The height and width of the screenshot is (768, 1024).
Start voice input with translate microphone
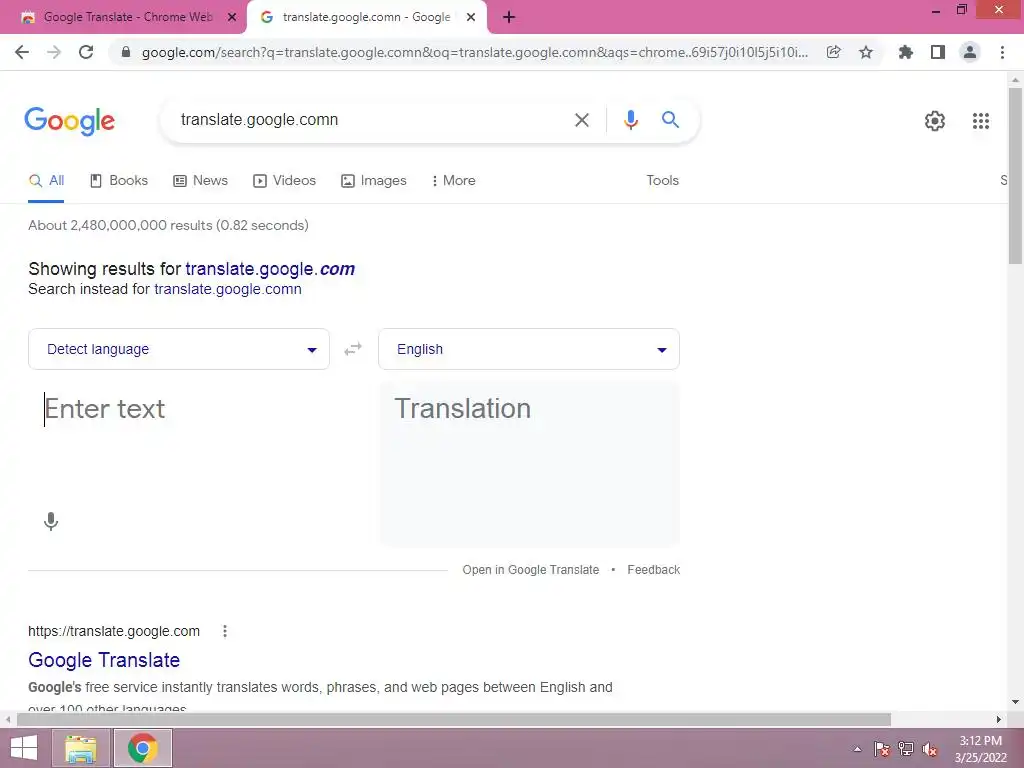point(51,521)
